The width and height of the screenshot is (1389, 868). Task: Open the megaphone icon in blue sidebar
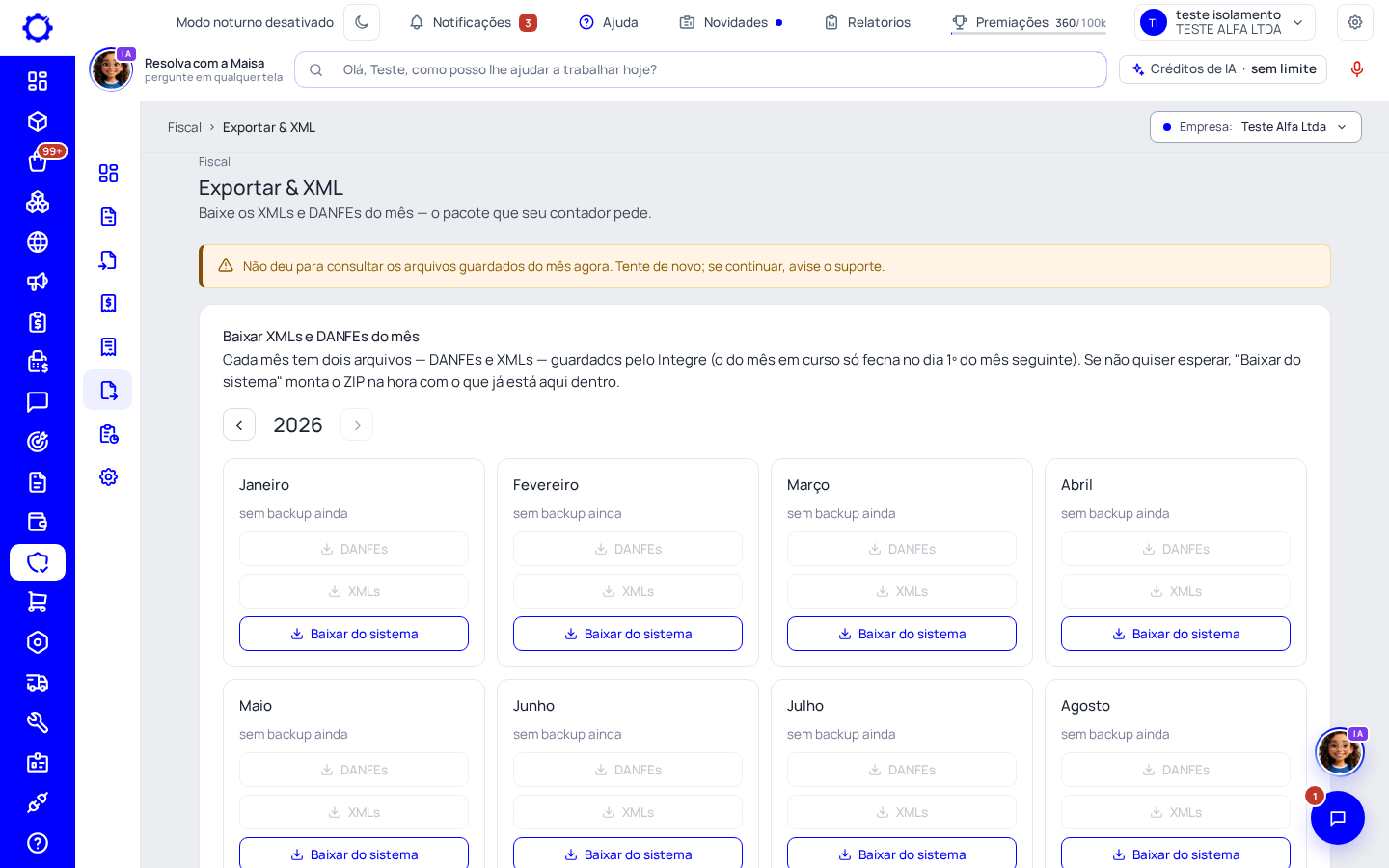38,282
